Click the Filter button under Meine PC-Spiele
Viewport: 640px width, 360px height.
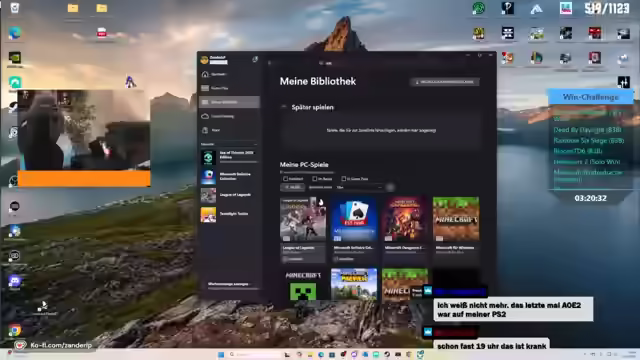click(293, 187)
